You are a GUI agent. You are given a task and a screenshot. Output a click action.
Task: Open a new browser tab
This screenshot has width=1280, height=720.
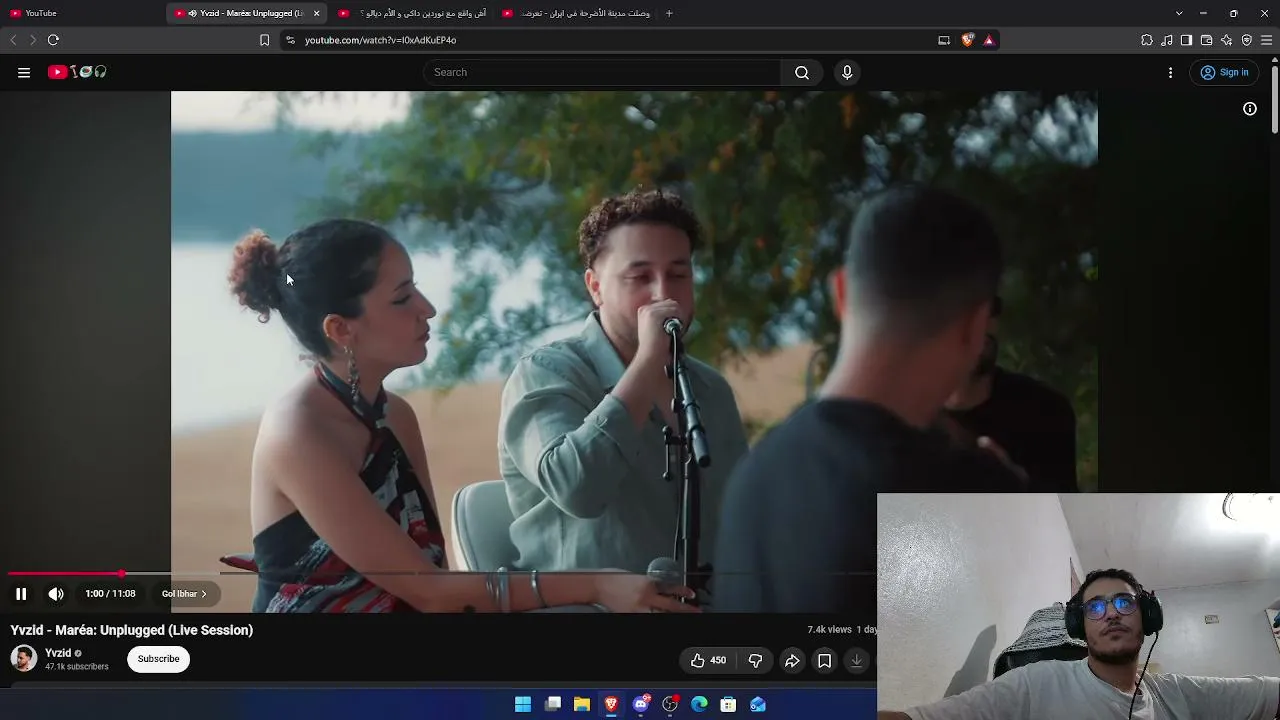(669, 13)
